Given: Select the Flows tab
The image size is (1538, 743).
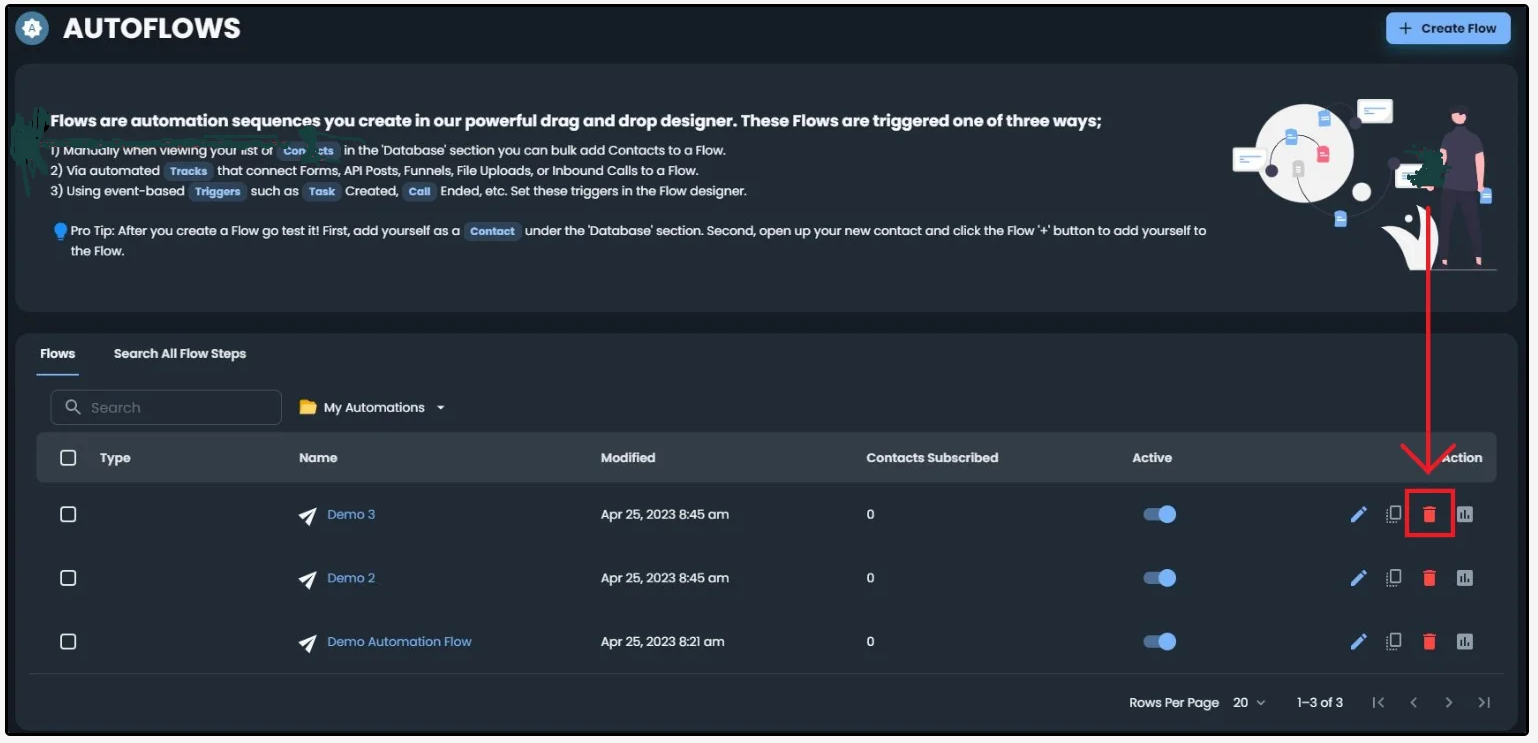Looking at the screenshot, I should [x=57, y=354].
